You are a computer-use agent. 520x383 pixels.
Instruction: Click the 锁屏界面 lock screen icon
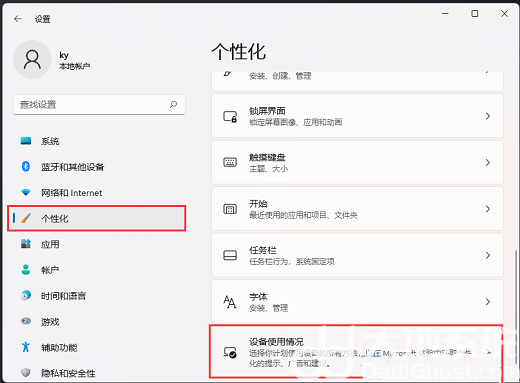(230, 116)
